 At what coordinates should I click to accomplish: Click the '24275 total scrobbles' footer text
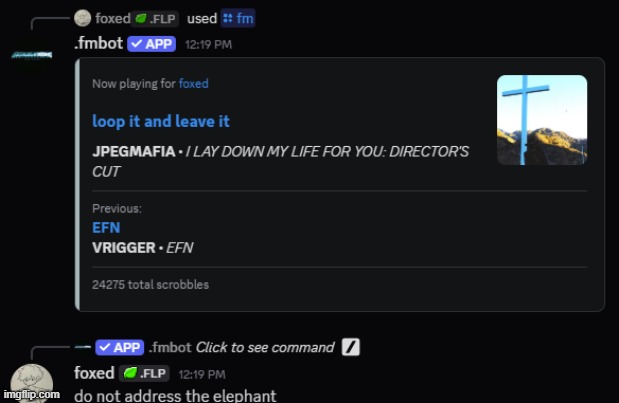click(x=150, y=285)
